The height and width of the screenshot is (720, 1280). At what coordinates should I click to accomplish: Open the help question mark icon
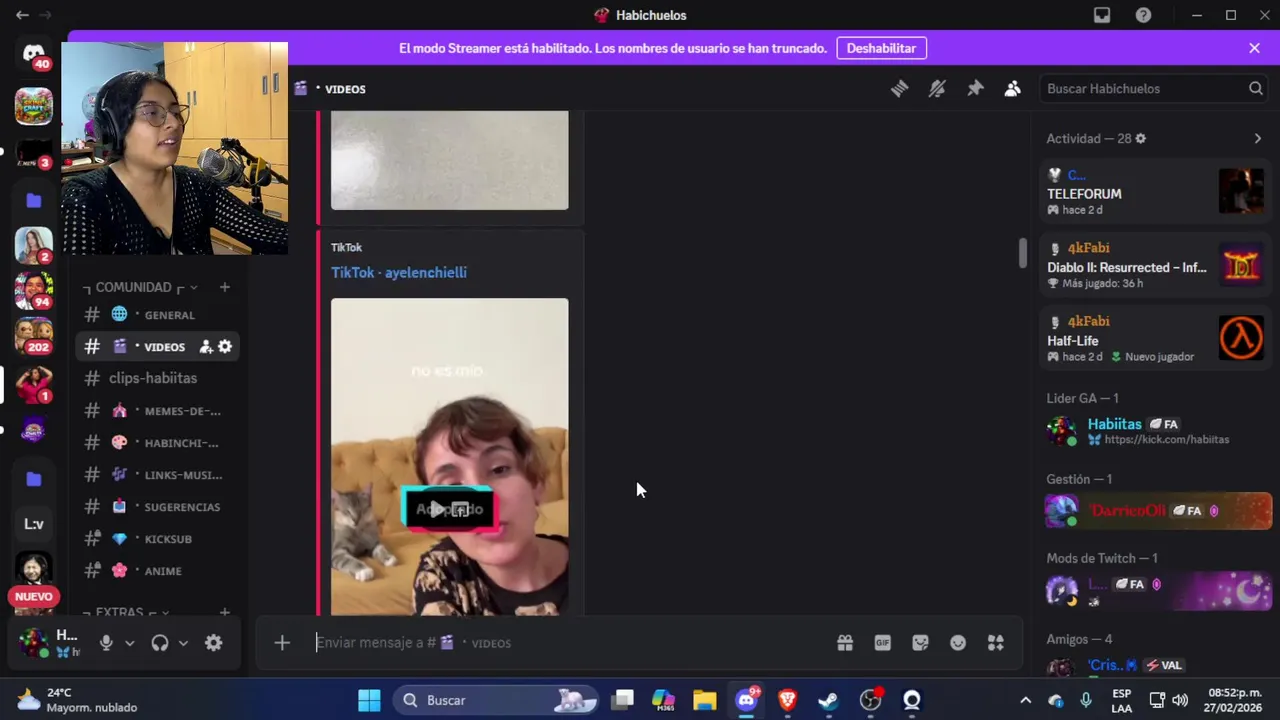[x=1143, y=15]
